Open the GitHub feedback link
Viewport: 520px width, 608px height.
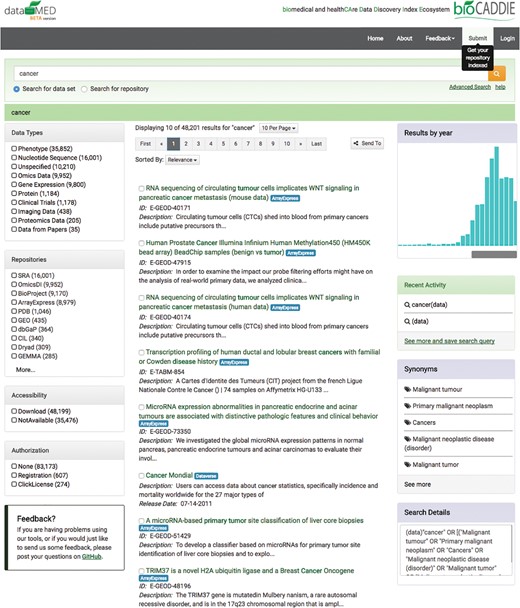tap(92, 557)
